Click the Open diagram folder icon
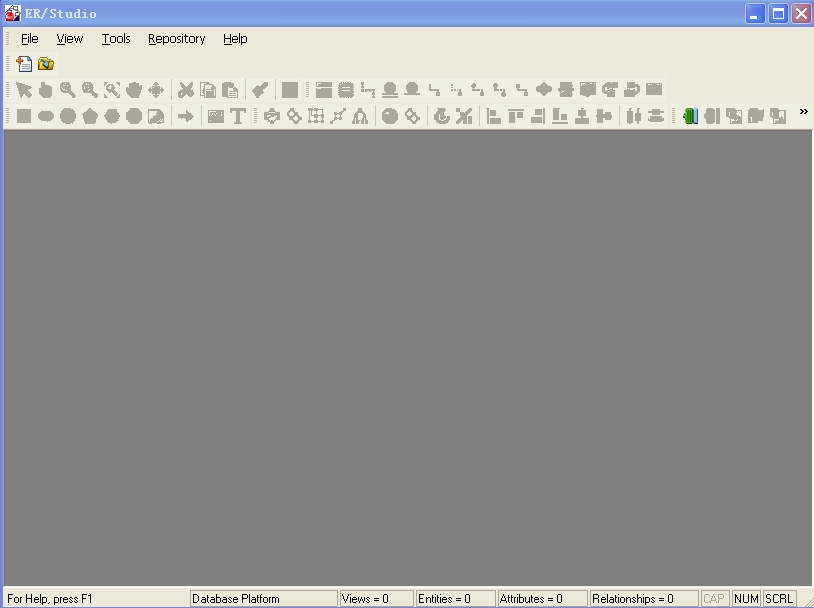814x608 pixels. pos(46,64)
